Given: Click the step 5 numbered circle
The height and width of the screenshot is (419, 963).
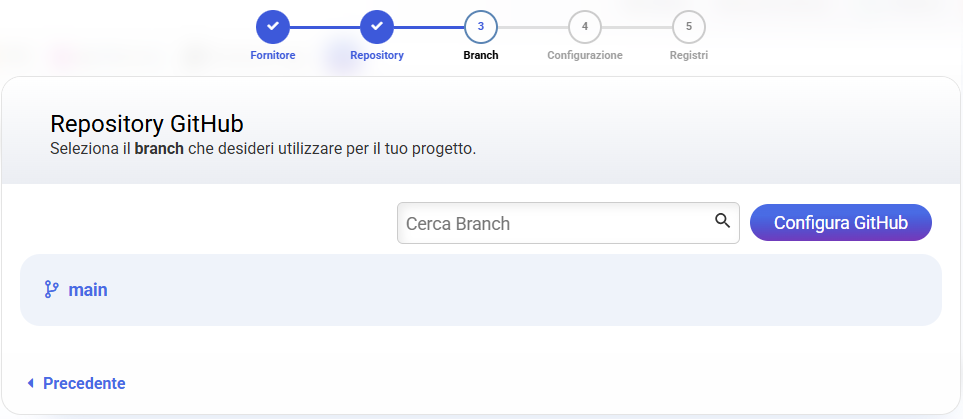Looking at the screenshot, I should pyautogui.click(x=689, y=26).
